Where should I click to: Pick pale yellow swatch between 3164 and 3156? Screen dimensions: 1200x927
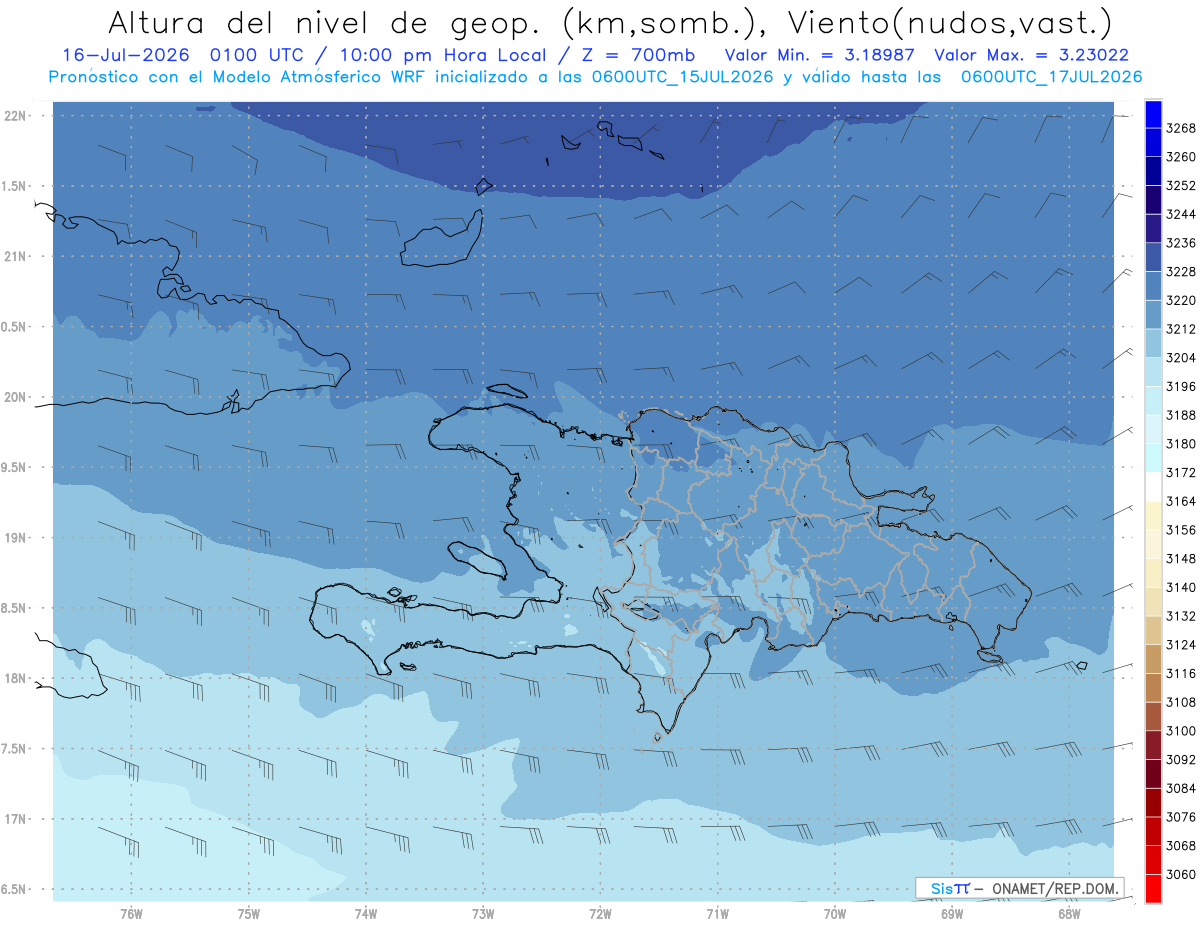[1153, 515]
